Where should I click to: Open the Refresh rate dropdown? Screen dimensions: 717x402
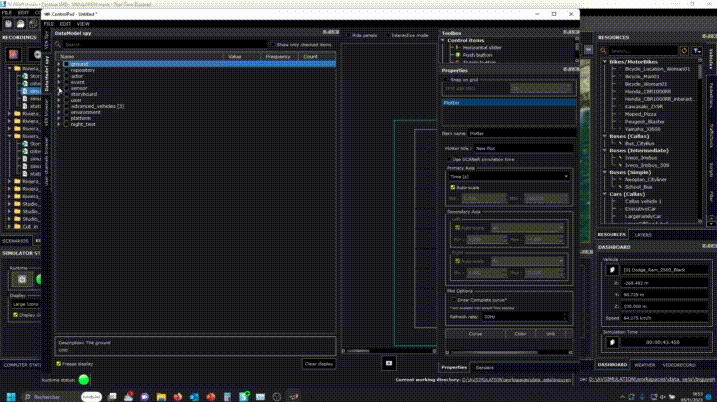pyautogui.click(x=525, y=316)
